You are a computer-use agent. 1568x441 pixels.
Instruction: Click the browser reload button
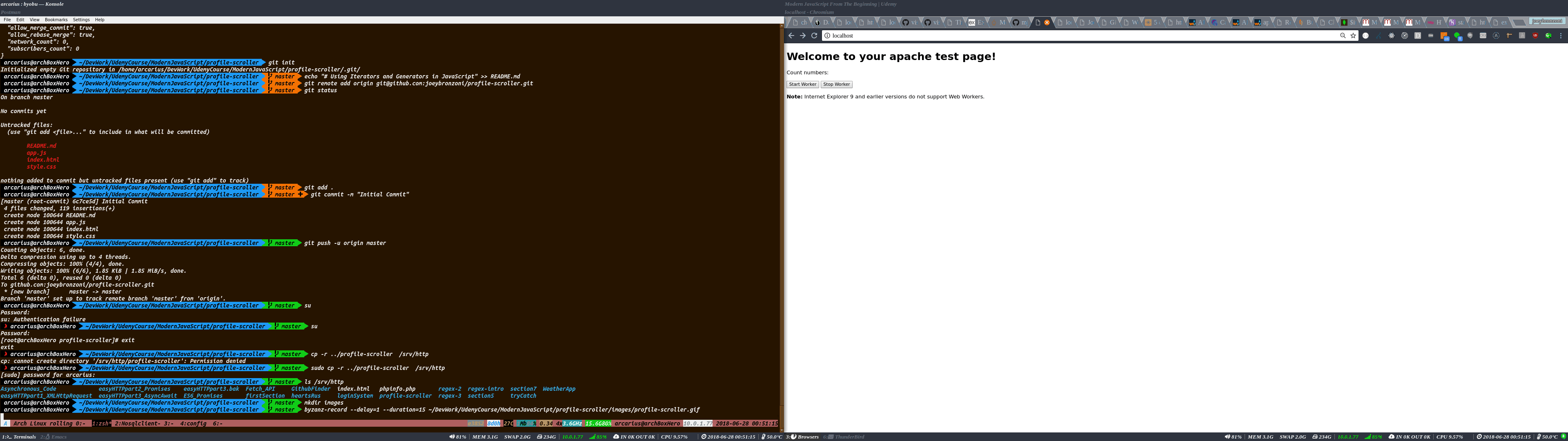(814, 36)
